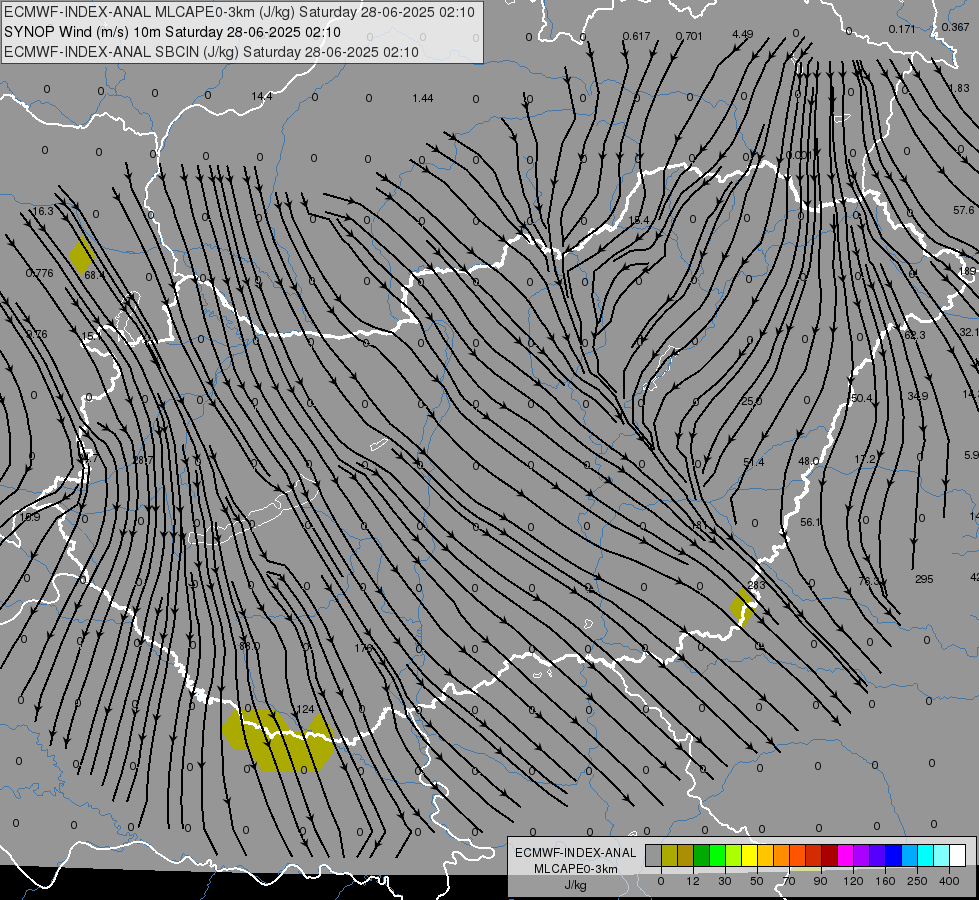
Task: Click the pure yellow legend swatch
Action: (x=749, y=855)
